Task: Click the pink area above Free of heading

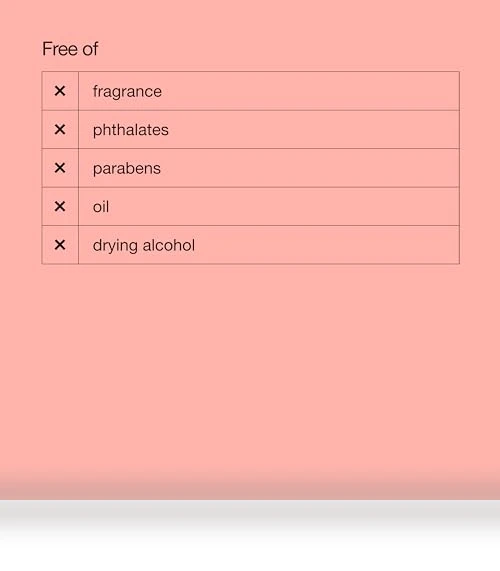Action: [250, 18]
